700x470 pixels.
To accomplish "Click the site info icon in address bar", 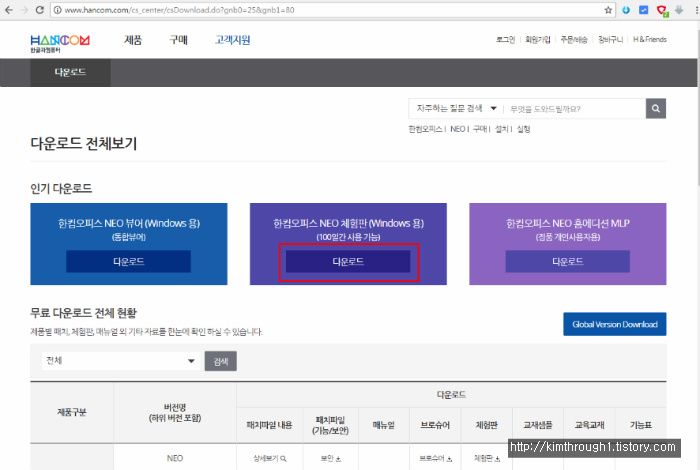I will [x=57, y=10].
